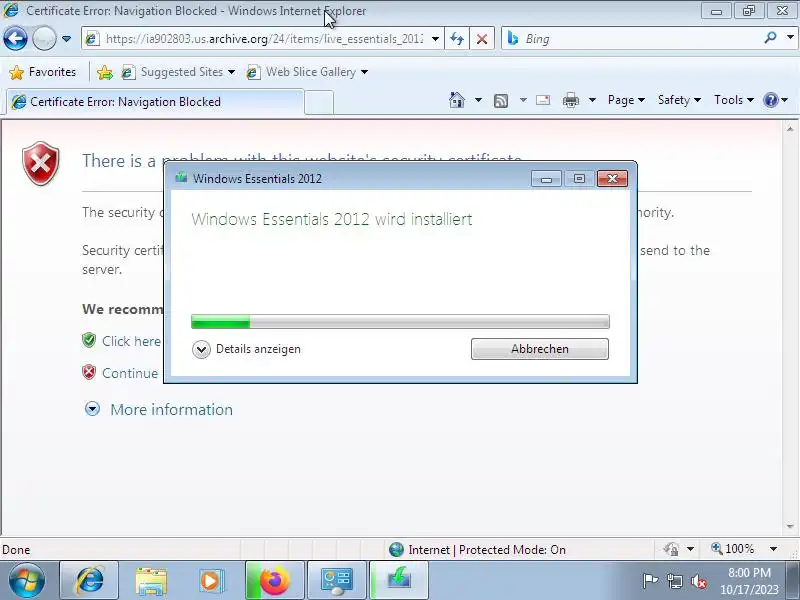Screen dimensions: 800x600
Task: Click the Abbrechen button
Action: pyautogui.click(x=540, y=349)
